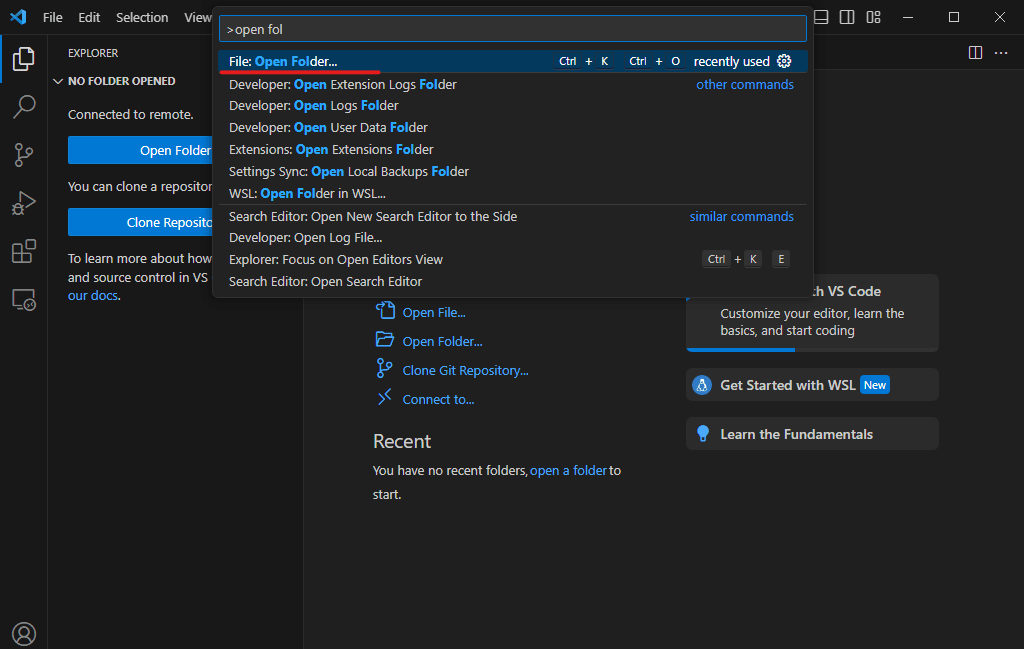Open the Extensions view
Image resolution: width=1024 pixels, height=649 pixels.
[24, 251]
